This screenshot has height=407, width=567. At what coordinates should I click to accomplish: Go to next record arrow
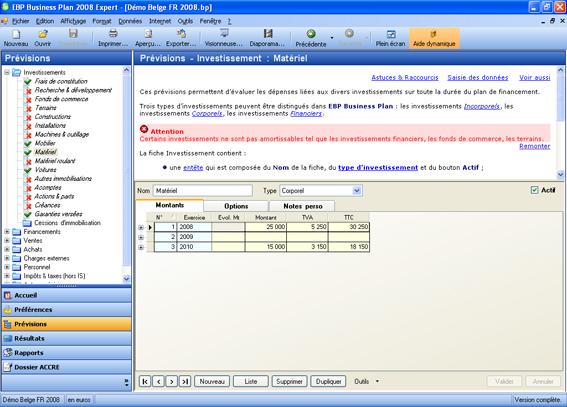[172, 381]
